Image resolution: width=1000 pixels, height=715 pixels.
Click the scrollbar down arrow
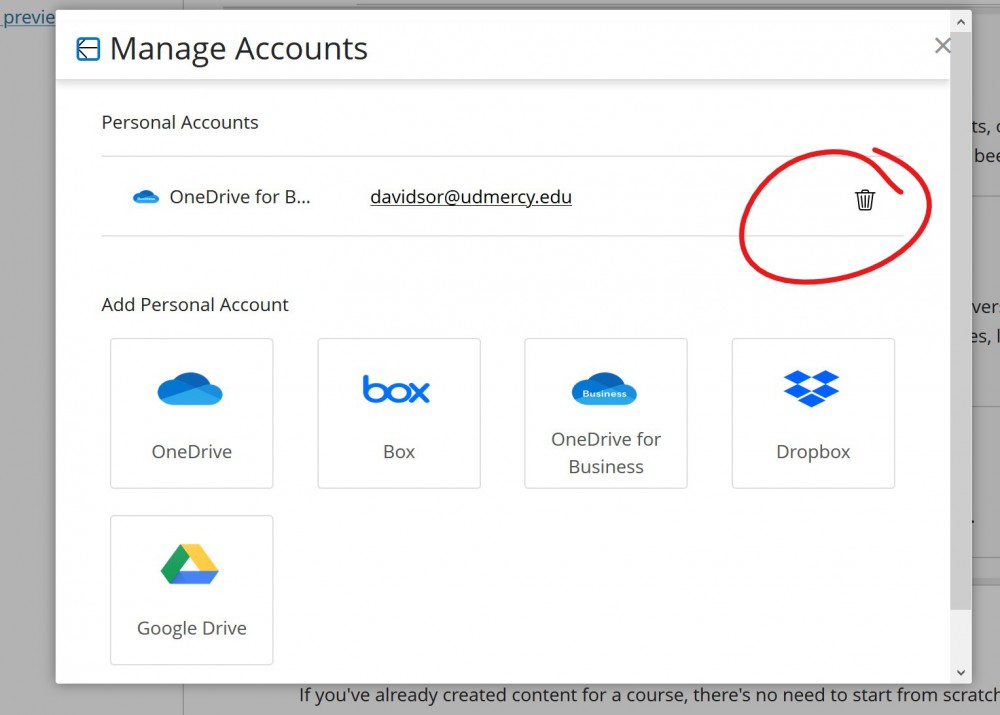coord(961,672)
